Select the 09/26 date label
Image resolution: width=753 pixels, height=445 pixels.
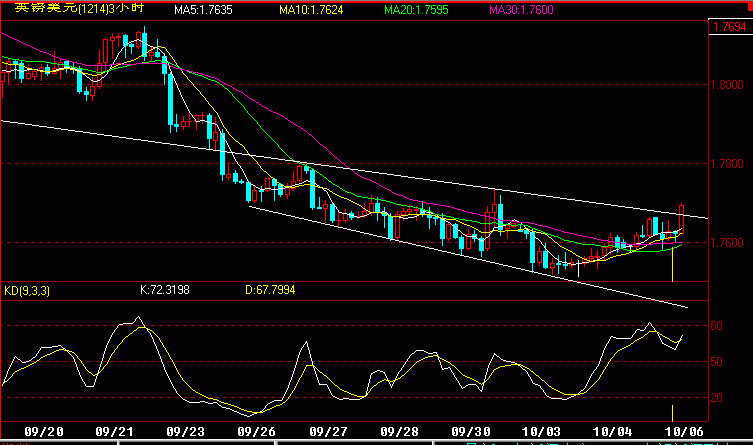[x=256, y=432]
